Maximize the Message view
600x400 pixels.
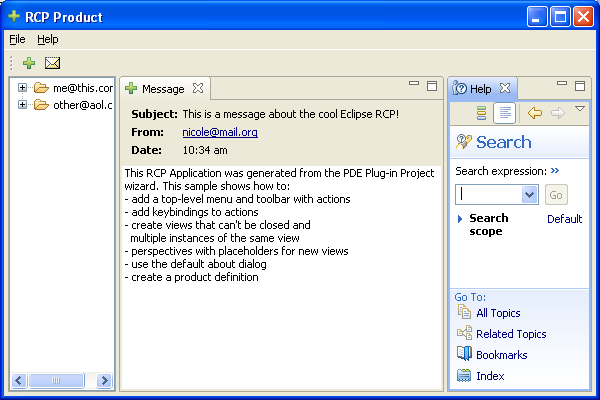coord(432,86)
